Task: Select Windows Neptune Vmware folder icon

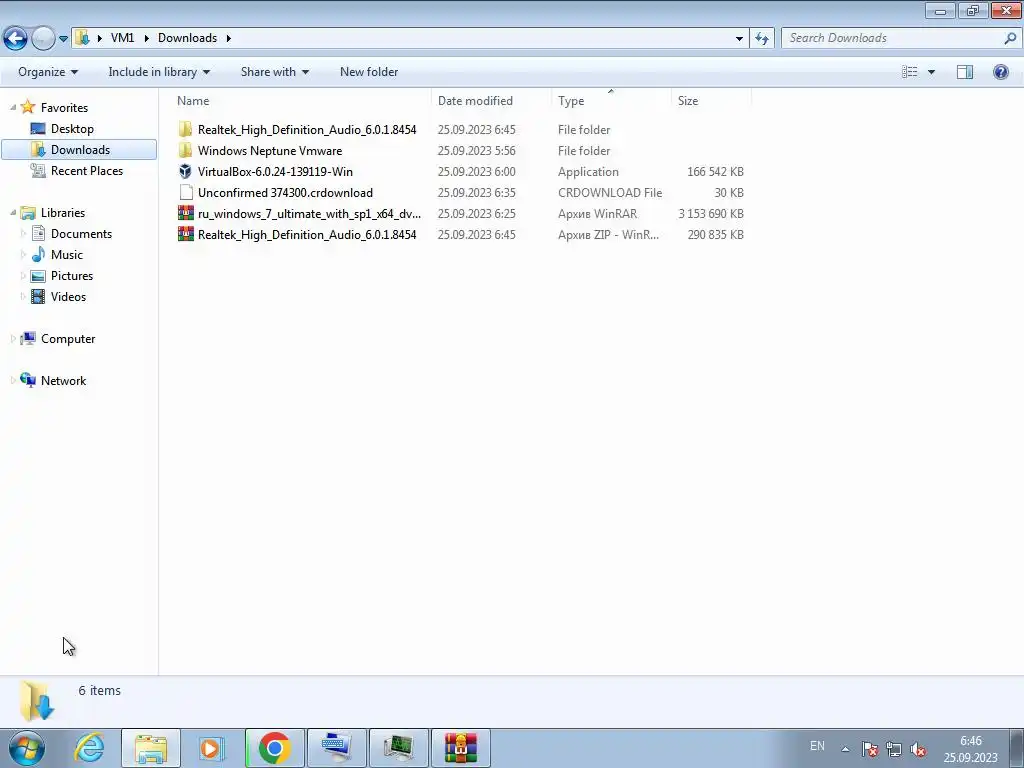Action: [x=185, y=150]
